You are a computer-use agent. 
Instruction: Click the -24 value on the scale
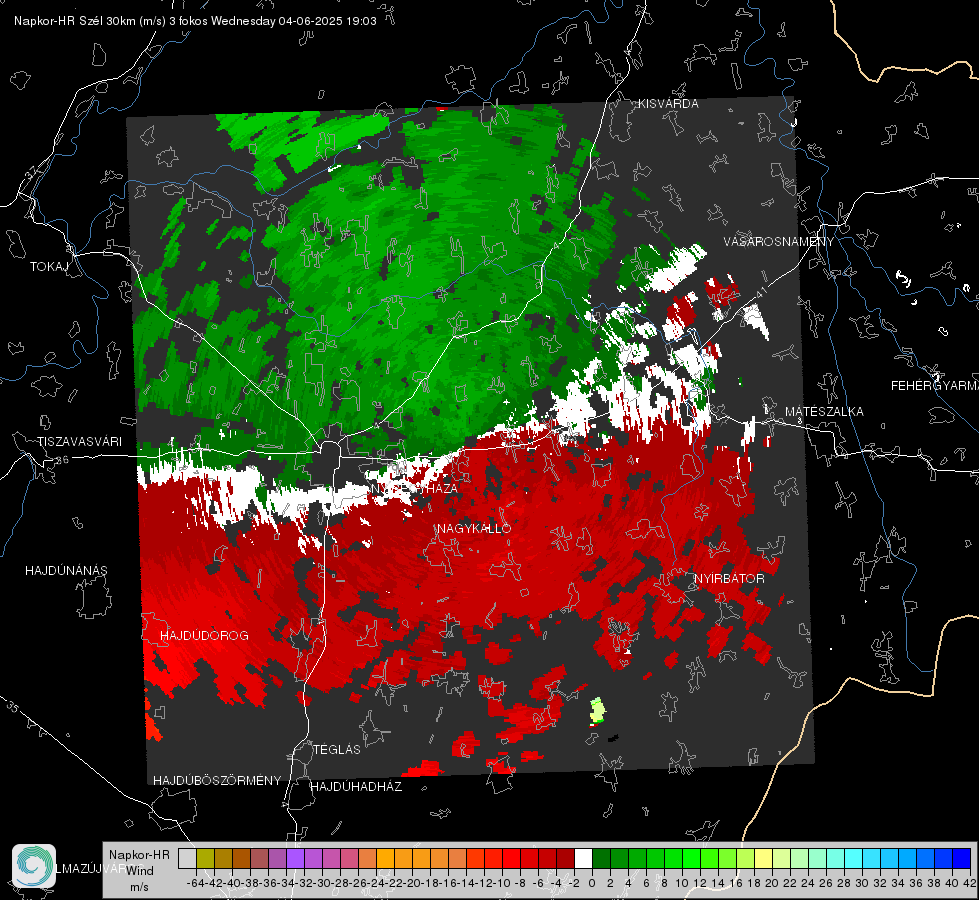tap(376, 883)
